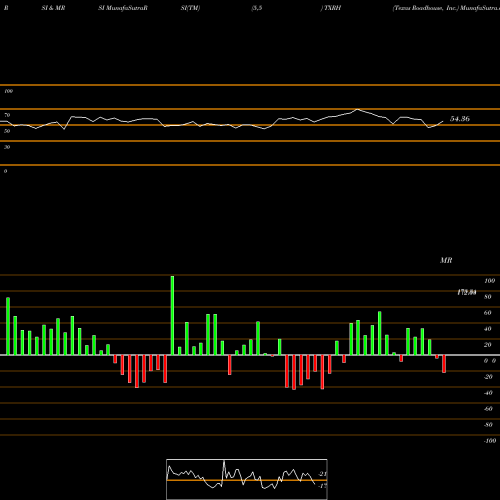Click the 0 label below the RSI panel
Image resolution: width=500 pixels, height=500 pixels.
pyautogui.click(x=5, y=171)
